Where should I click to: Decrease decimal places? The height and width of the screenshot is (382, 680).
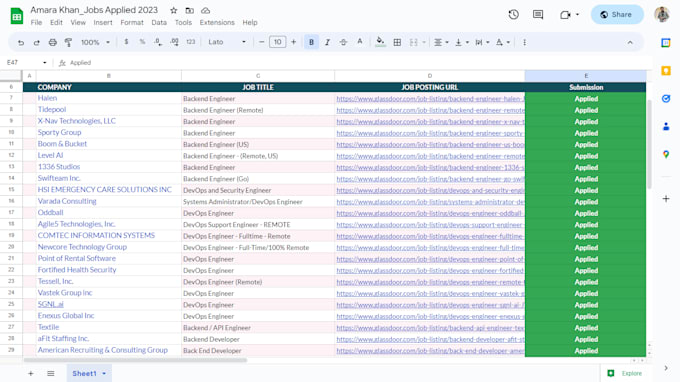(x=158, y=42)
